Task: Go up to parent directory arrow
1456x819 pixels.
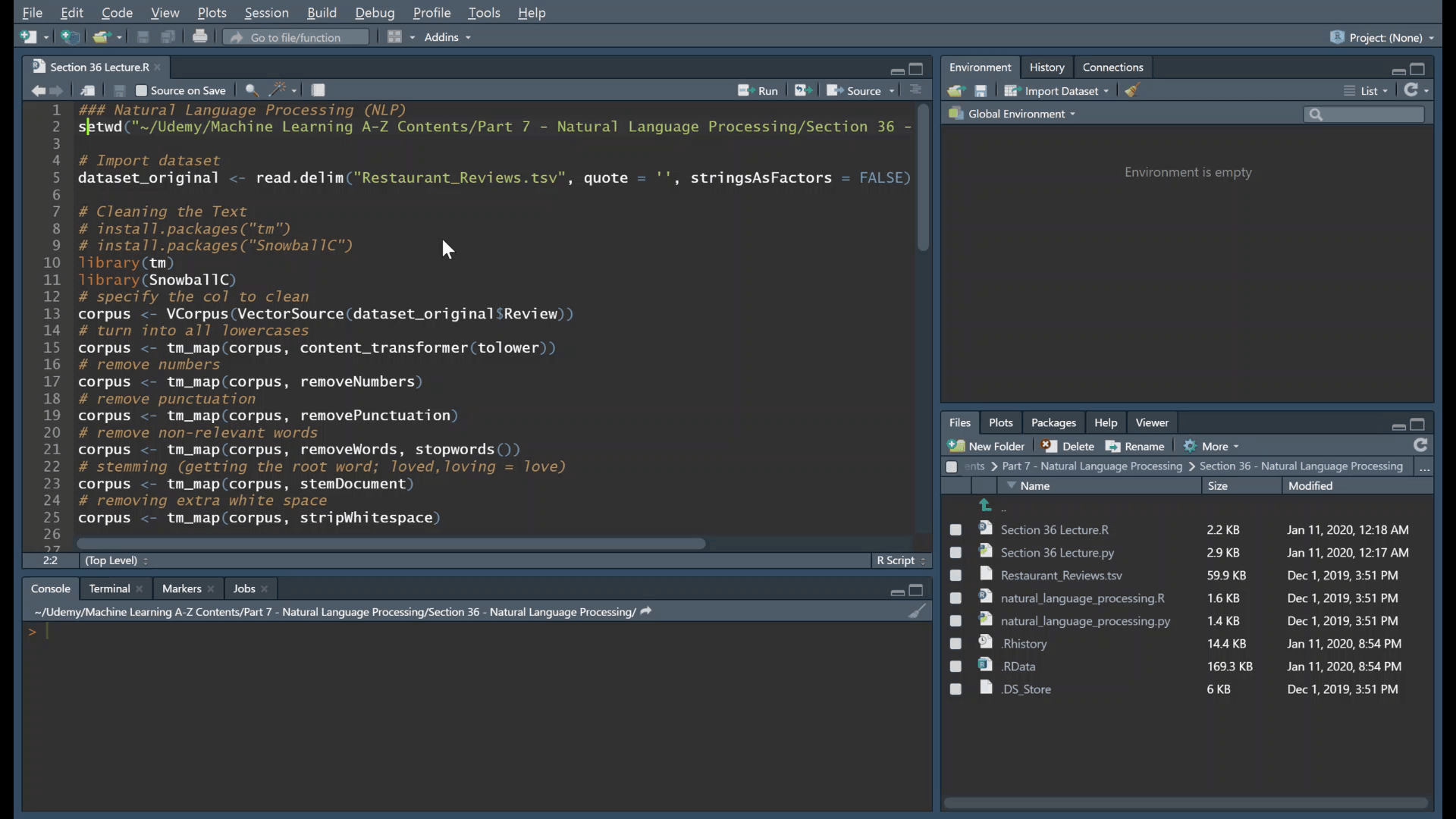Action: [985, 506]
